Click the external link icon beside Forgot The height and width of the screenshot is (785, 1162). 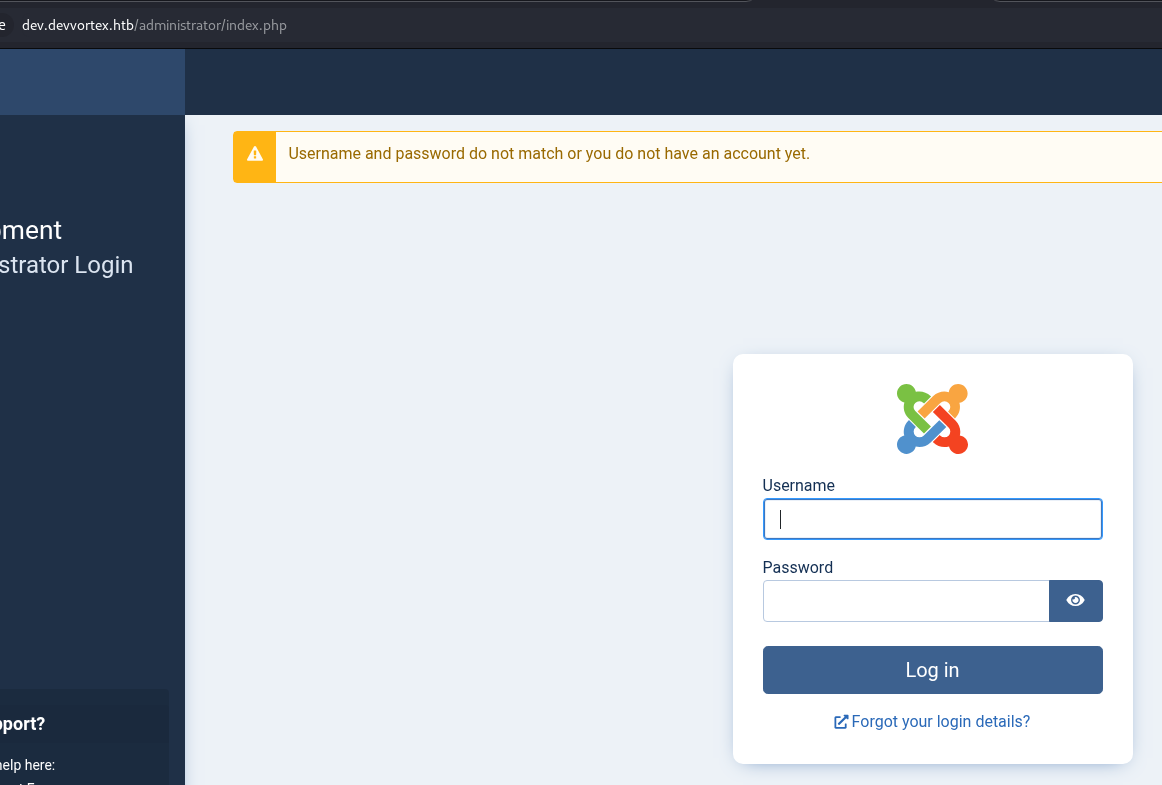pyautogui.click(x=841, y=722)
